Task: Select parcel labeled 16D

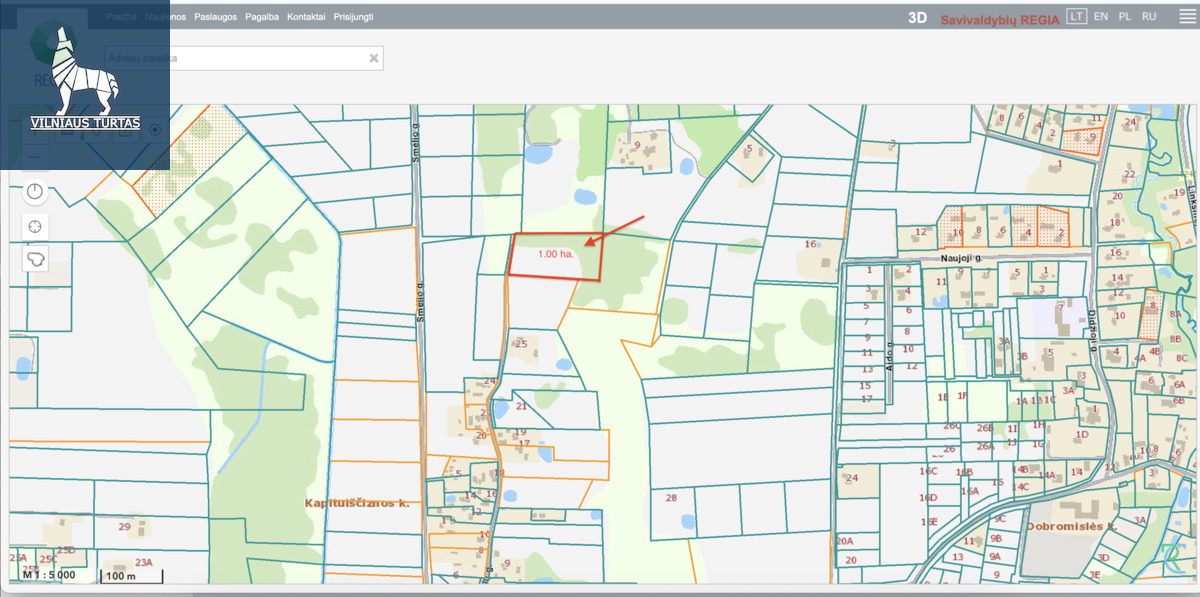Action: [928, 497]
